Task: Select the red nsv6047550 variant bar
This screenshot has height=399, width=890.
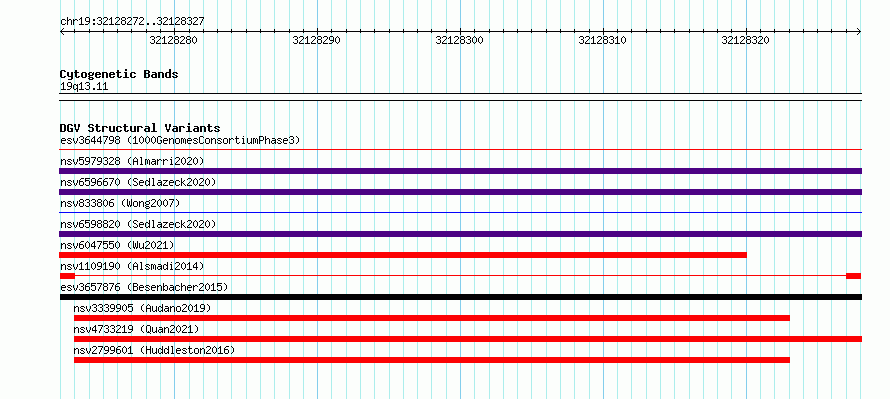Action: point(403,255)
